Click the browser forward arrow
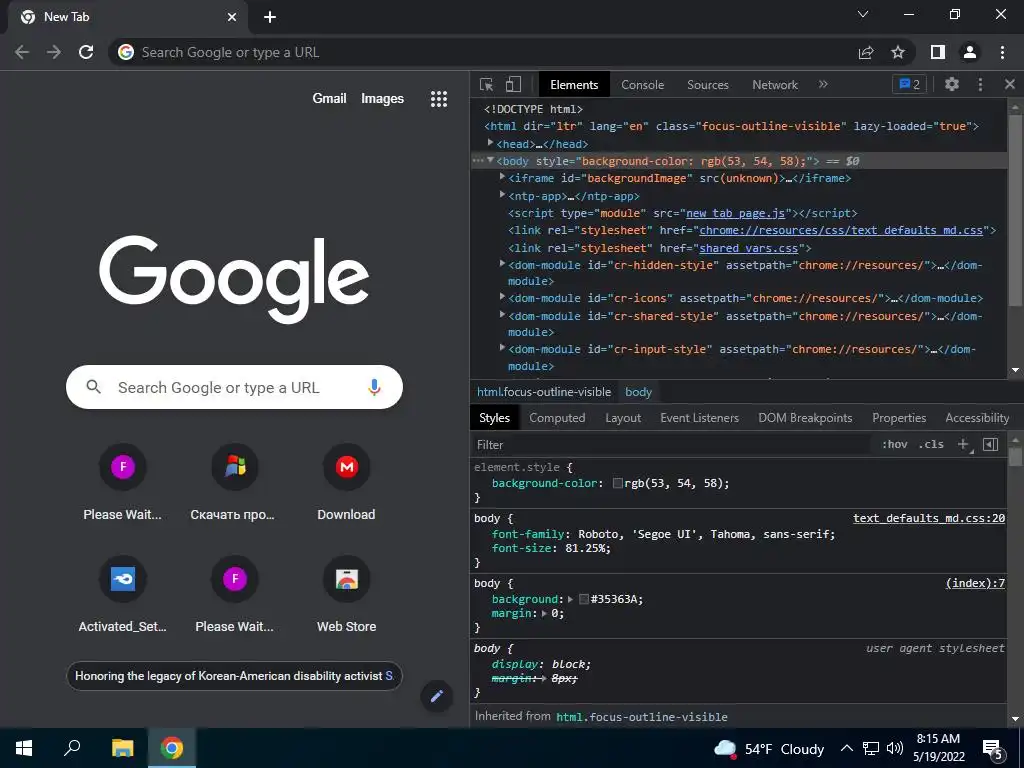The image size is (1024, 768). (54, 52)
